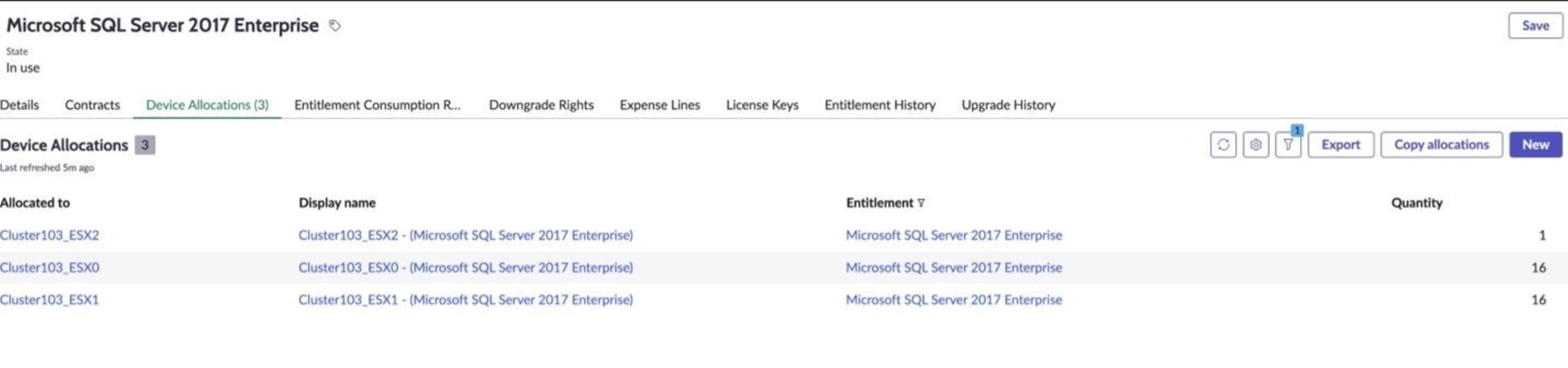Switch to the Details tab
The width and height of the screenshot is (1568, 368).
(19, 105)
